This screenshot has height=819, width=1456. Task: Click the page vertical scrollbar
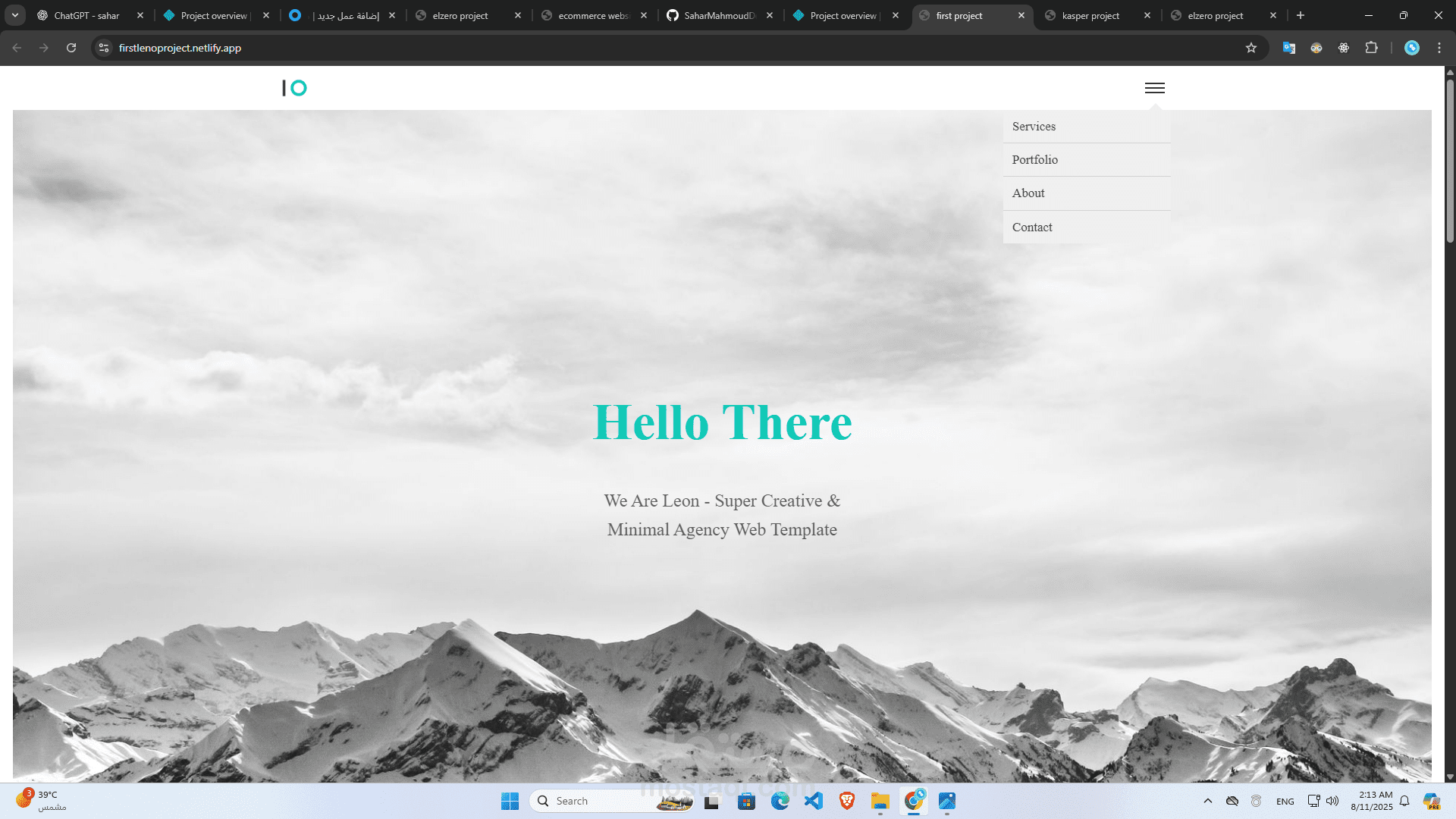click(1450, 161)
